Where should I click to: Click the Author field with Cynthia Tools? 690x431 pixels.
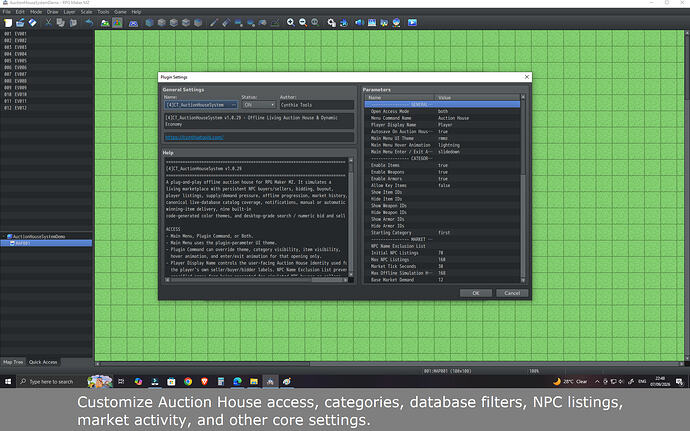(x=317, y=105)
